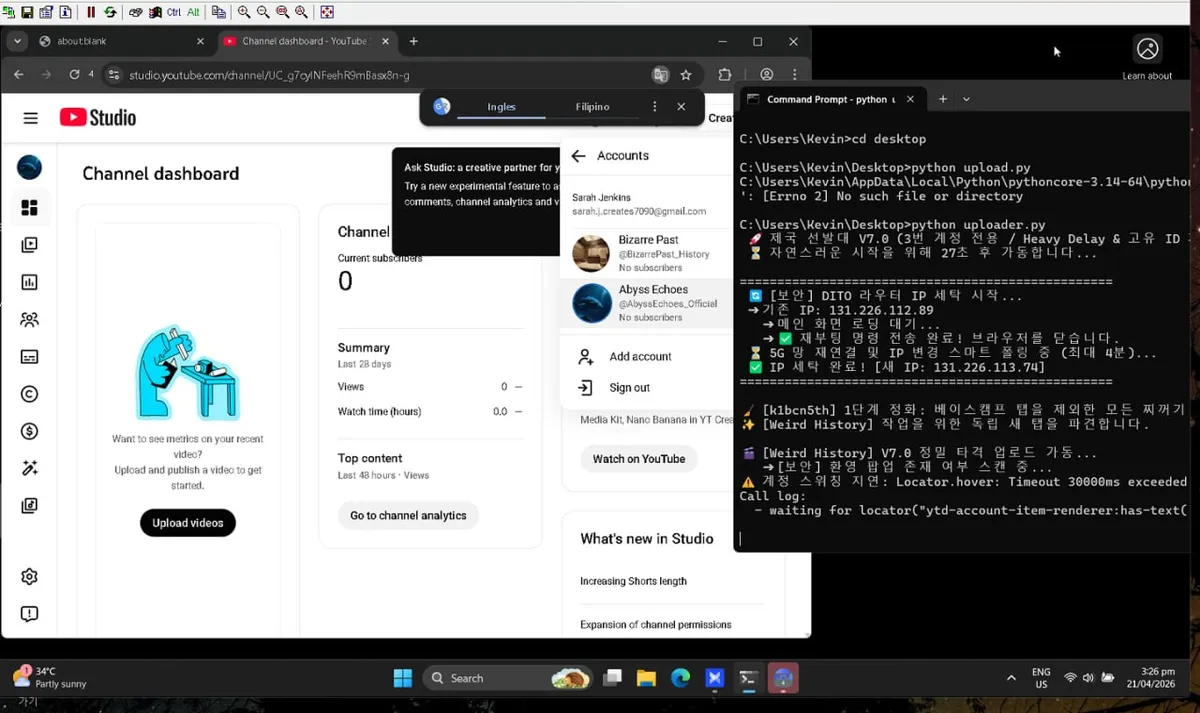
Task: Choose the Abyss Echoes account
Action: click(x=646, y=303)
